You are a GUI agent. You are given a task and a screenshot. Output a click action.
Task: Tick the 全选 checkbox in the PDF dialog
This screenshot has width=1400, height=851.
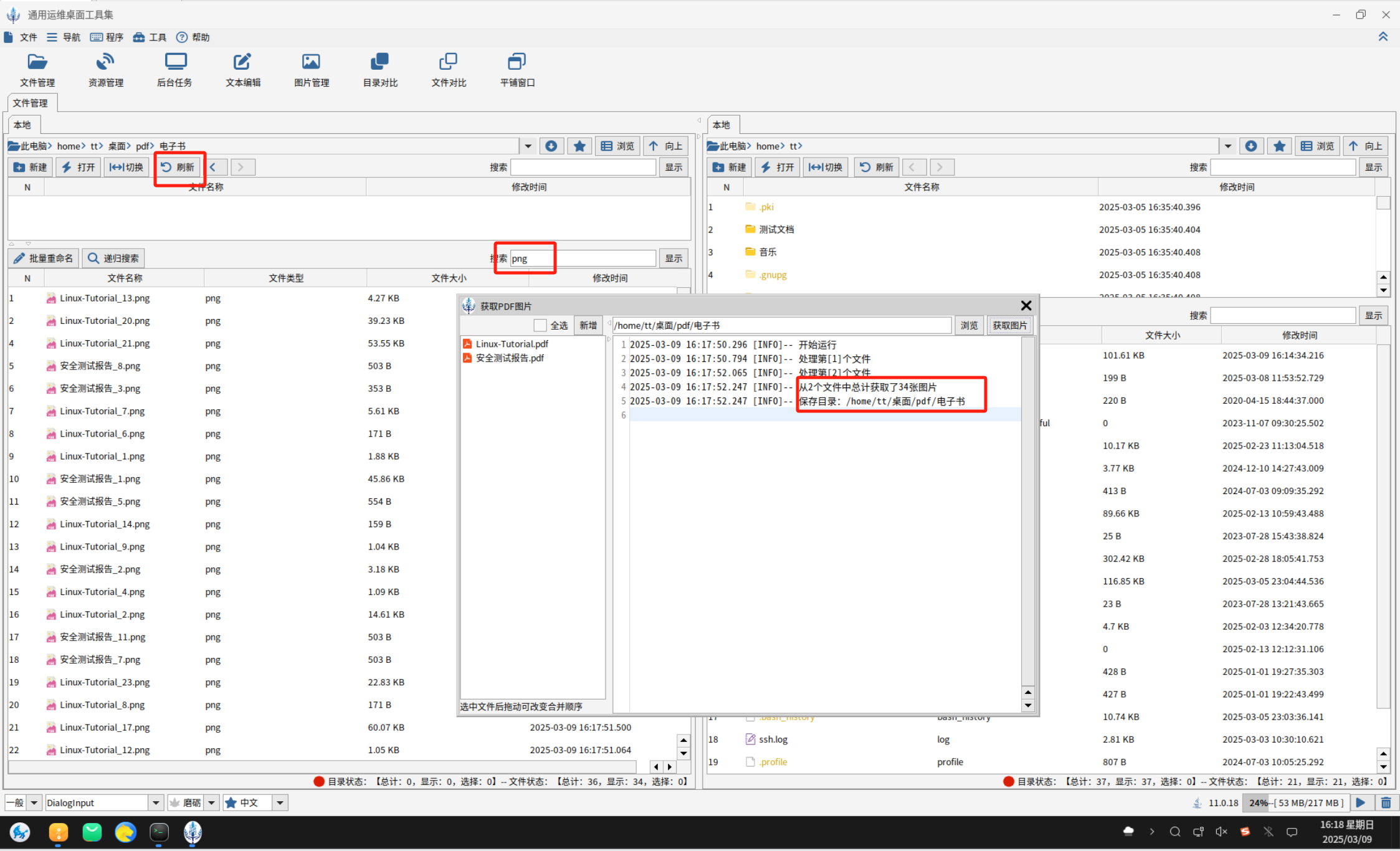(x=540, y=325)
